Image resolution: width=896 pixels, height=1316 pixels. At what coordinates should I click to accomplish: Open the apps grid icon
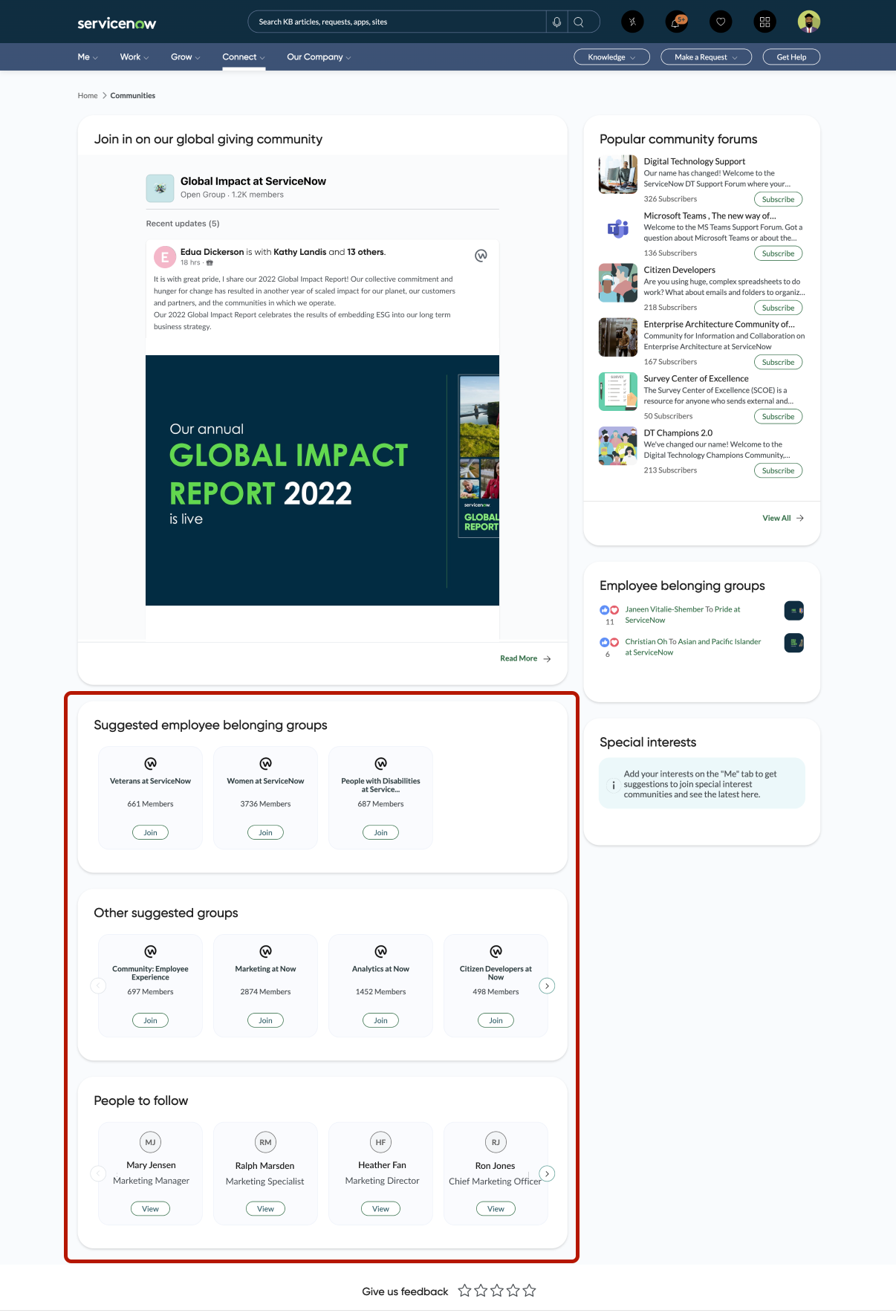764,22
